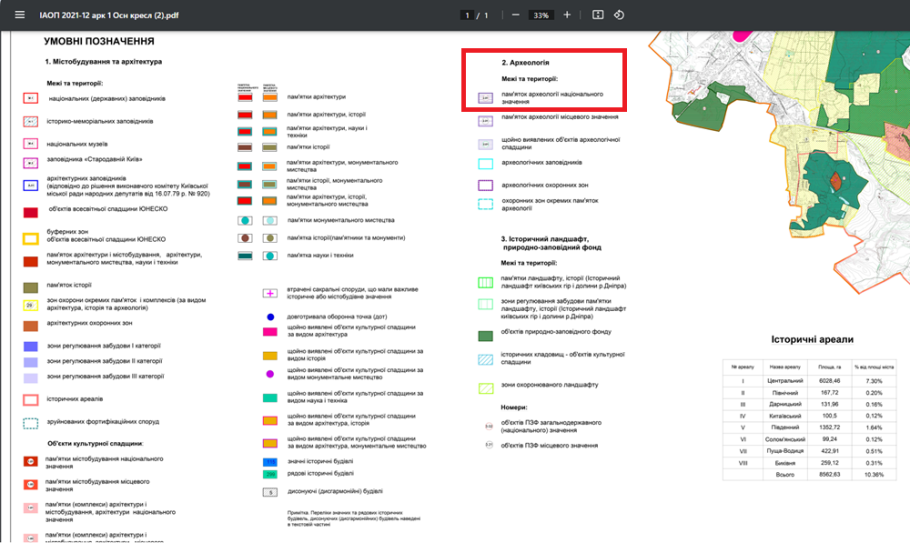This screenshot has height=543, width=910.
Task: Click the cyan rectangle for археологічних заповідників
Action: [x=485, y=164]
